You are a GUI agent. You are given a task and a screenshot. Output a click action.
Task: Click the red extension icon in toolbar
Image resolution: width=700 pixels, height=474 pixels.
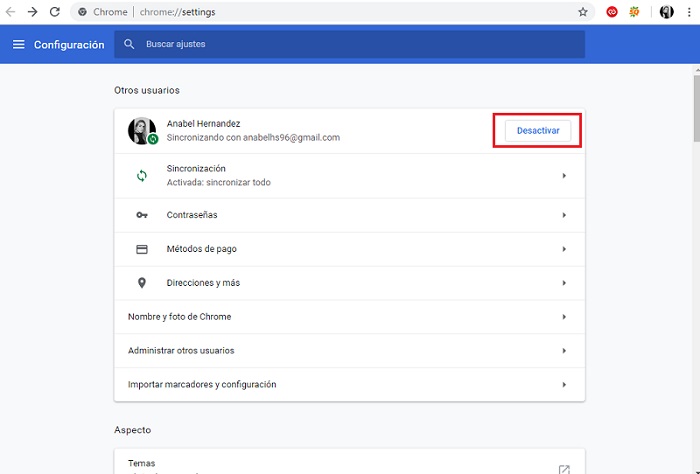pos(612,12)
